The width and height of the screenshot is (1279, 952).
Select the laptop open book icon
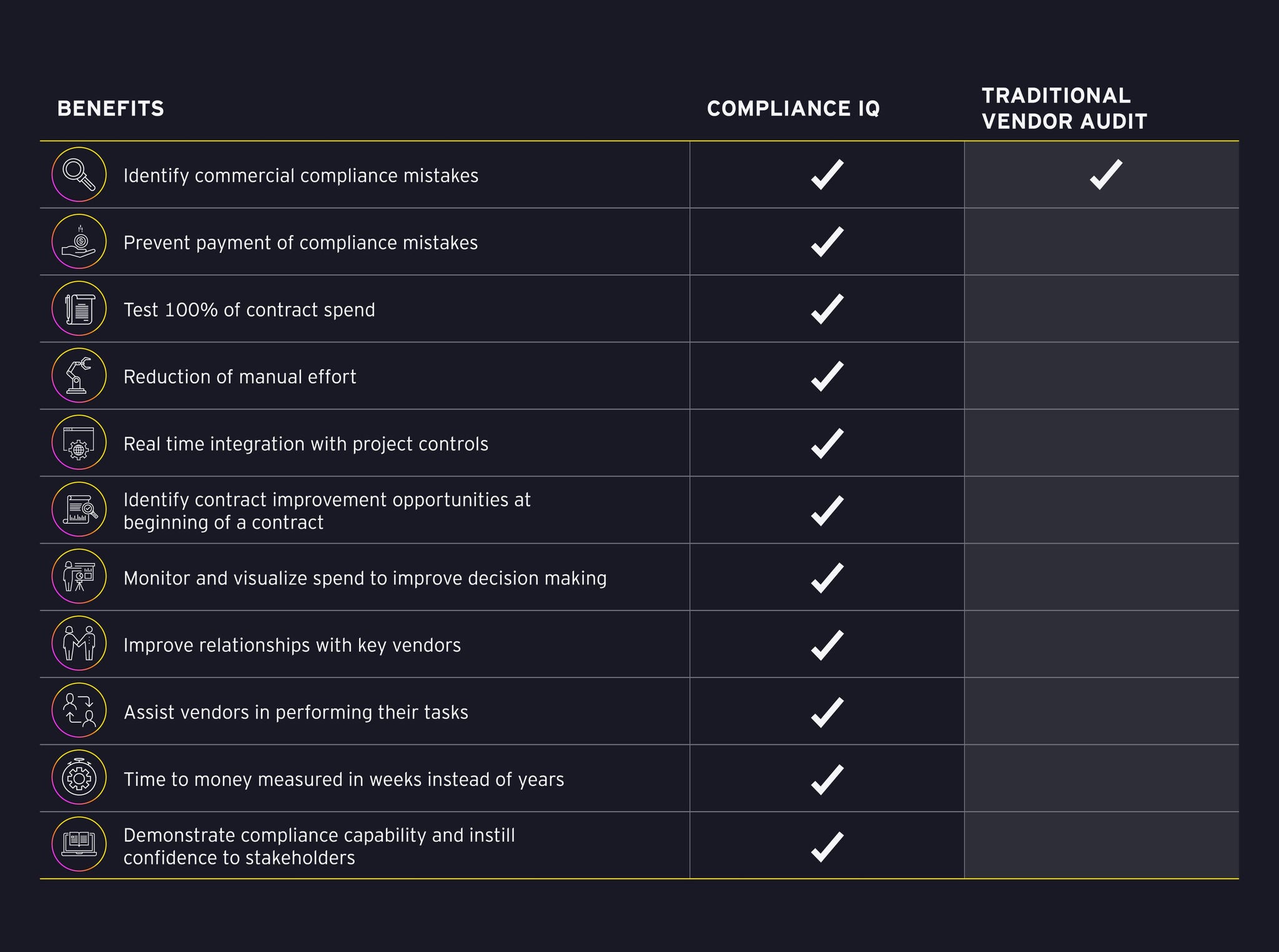79,845
